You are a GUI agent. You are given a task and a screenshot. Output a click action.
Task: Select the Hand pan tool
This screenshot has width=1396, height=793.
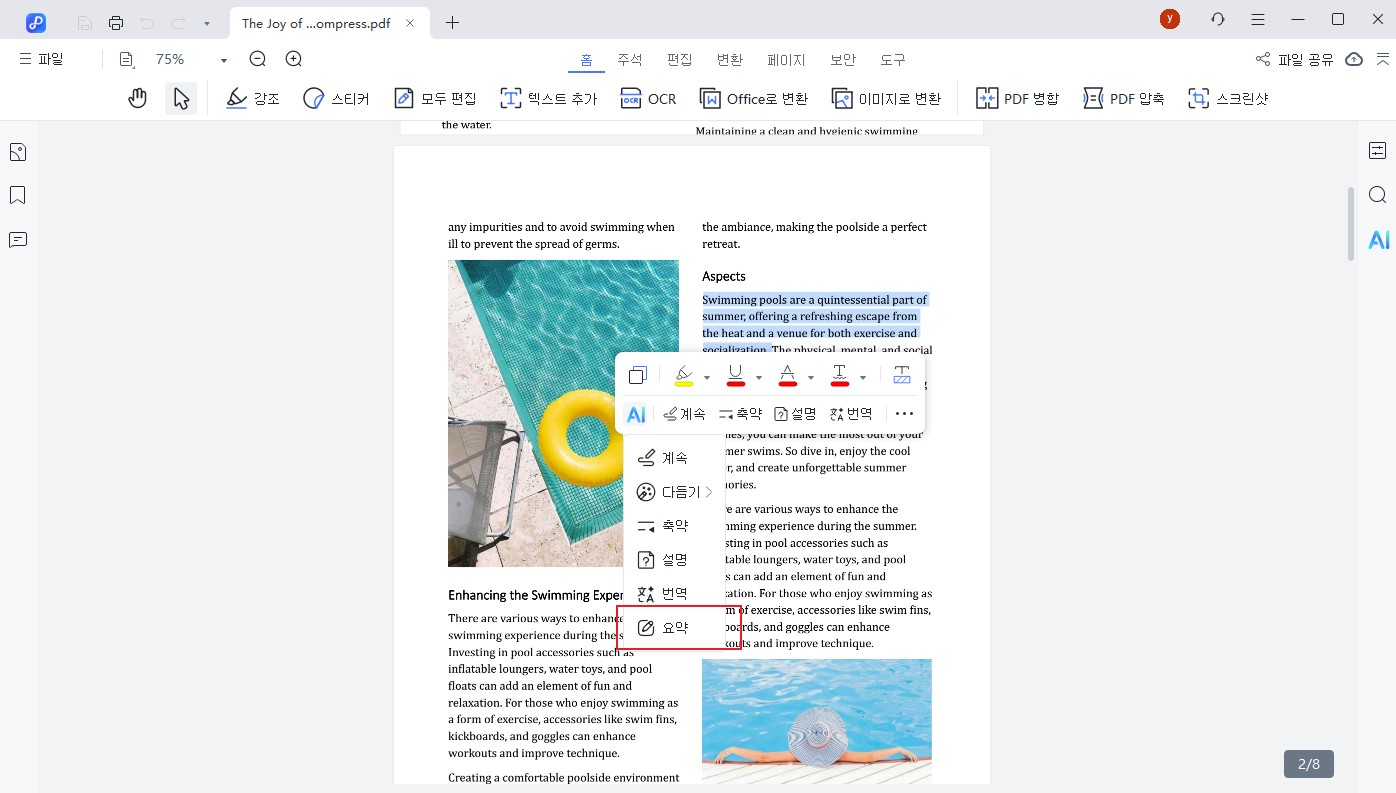coord(138,98)
